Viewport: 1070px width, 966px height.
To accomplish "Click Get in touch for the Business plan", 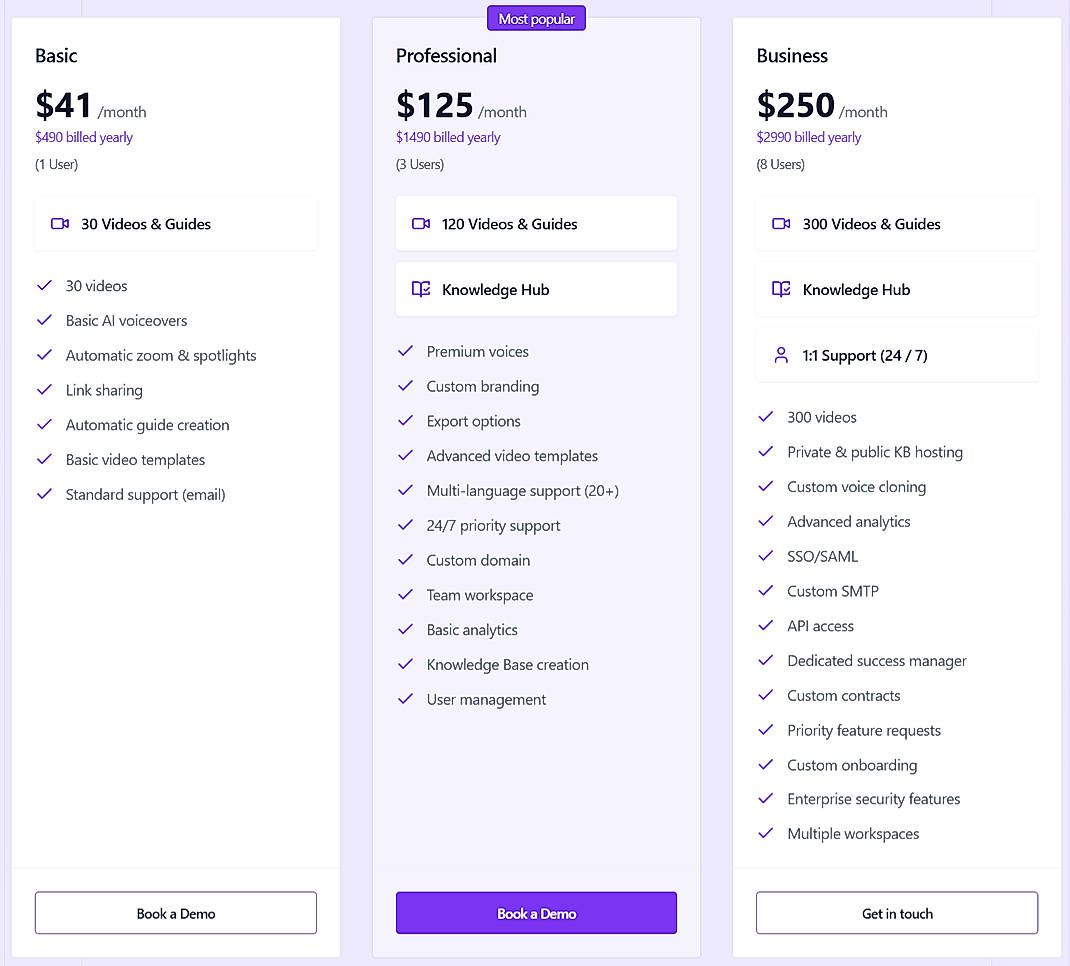I will pos(896,912).
